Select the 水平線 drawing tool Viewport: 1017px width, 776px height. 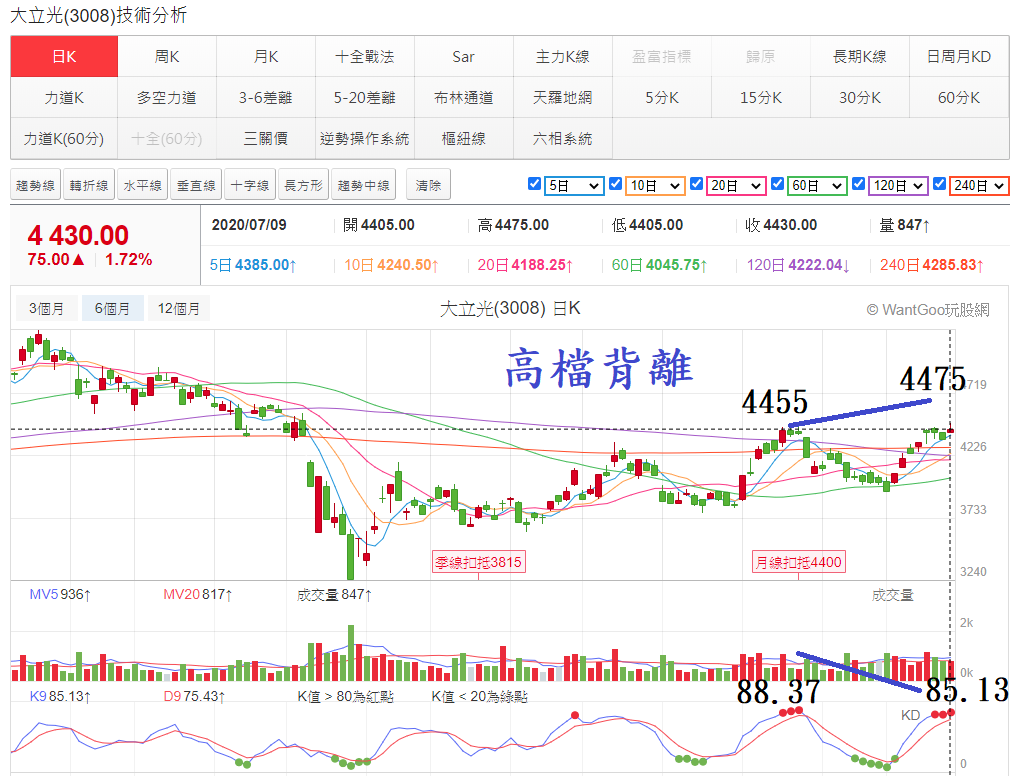tap(143, 186)
